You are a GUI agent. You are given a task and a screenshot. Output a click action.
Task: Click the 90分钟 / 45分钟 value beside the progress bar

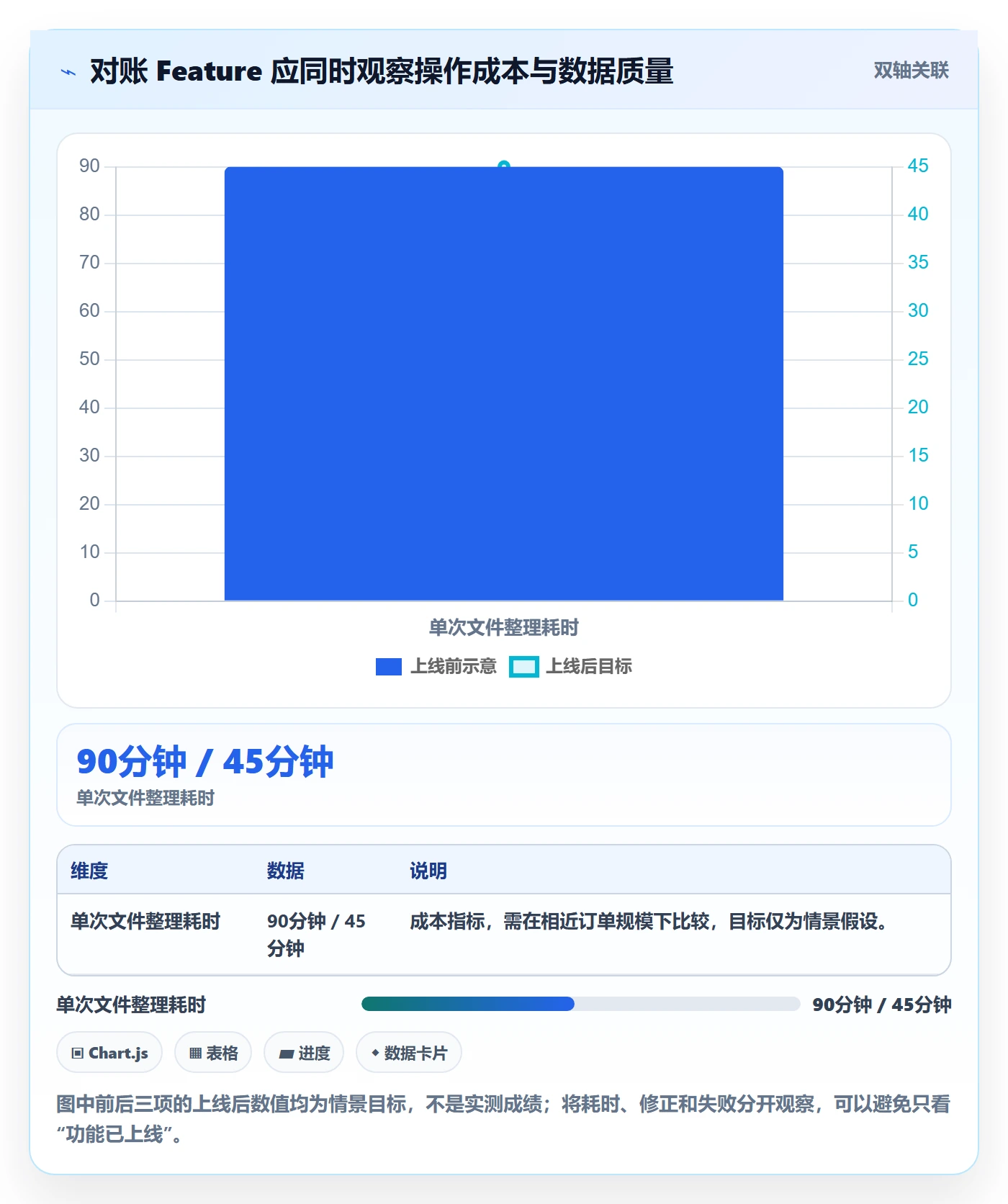(x=882, y=1005)
